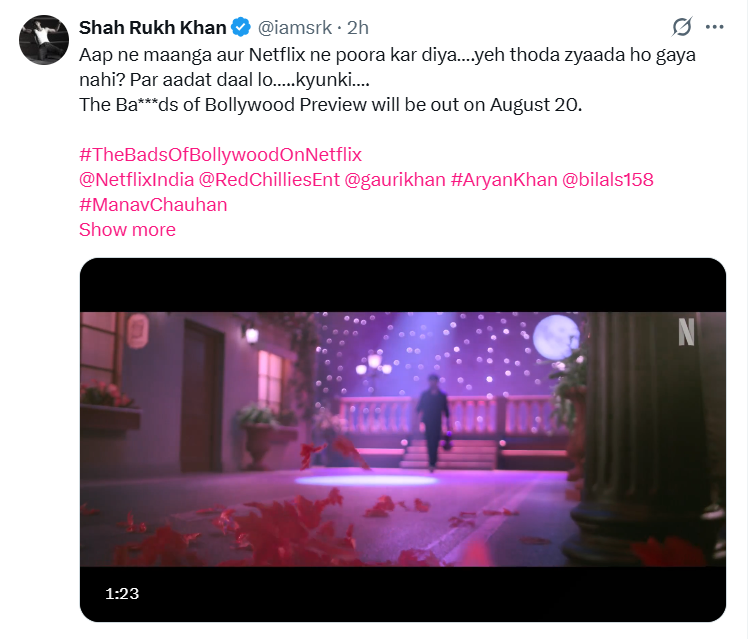Click the 1:23 video duration label

[x=122, y=593]
